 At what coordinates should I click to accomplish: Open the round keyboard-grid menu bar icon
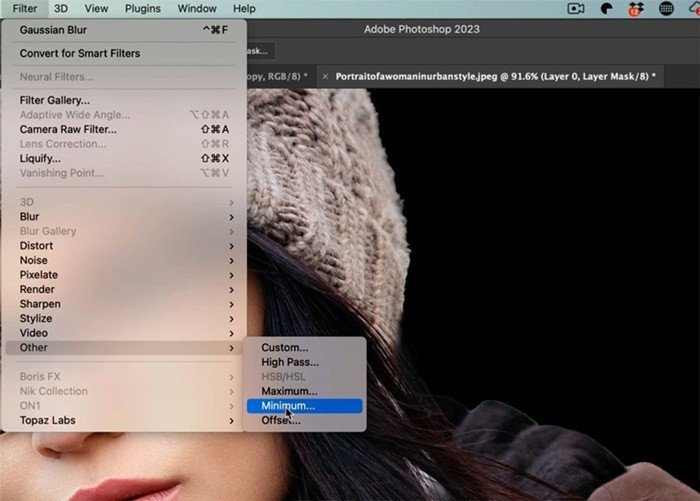[x=667, y=9]
